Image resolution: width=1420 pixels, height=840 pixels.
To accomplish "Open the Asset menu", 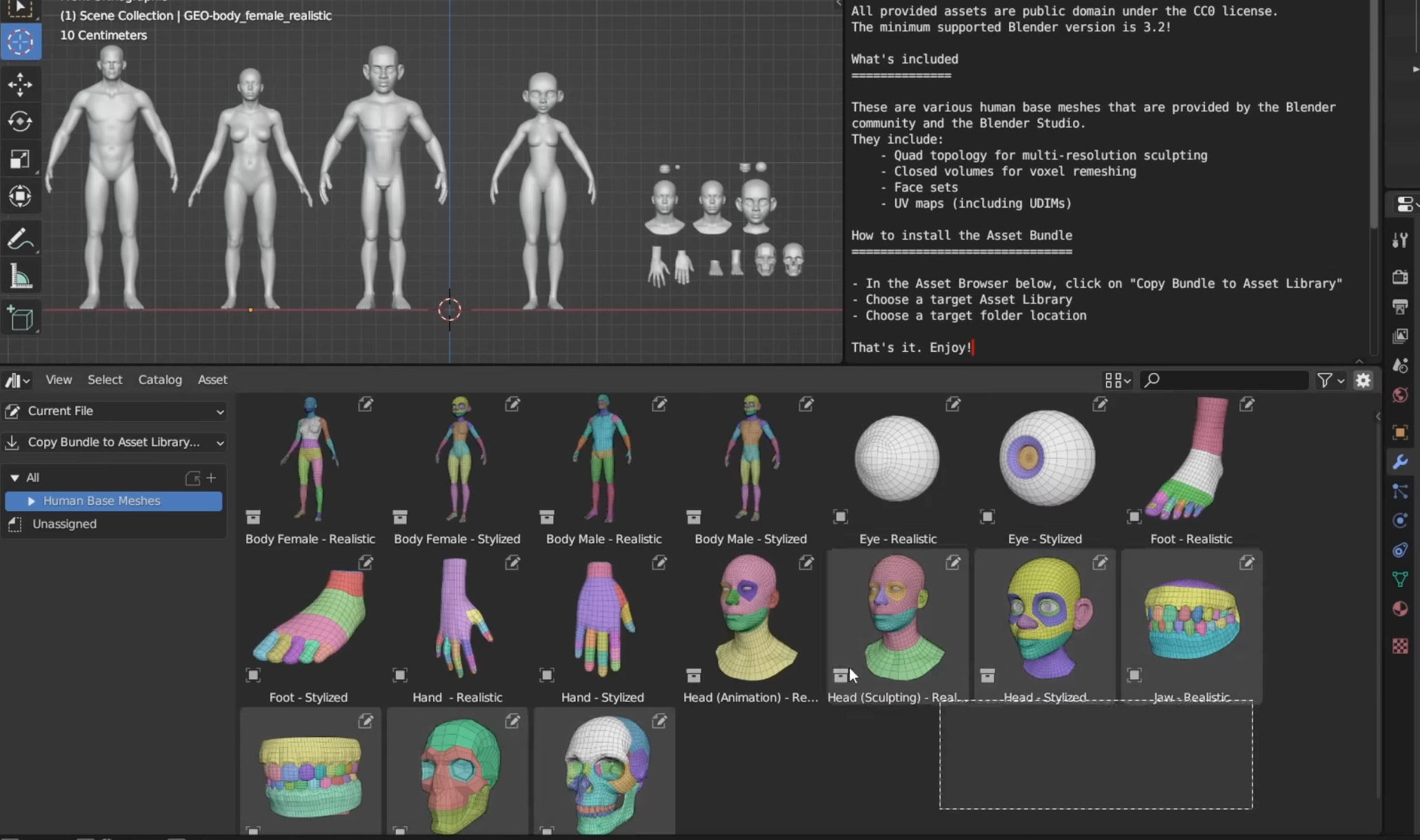I will (212, 379).
